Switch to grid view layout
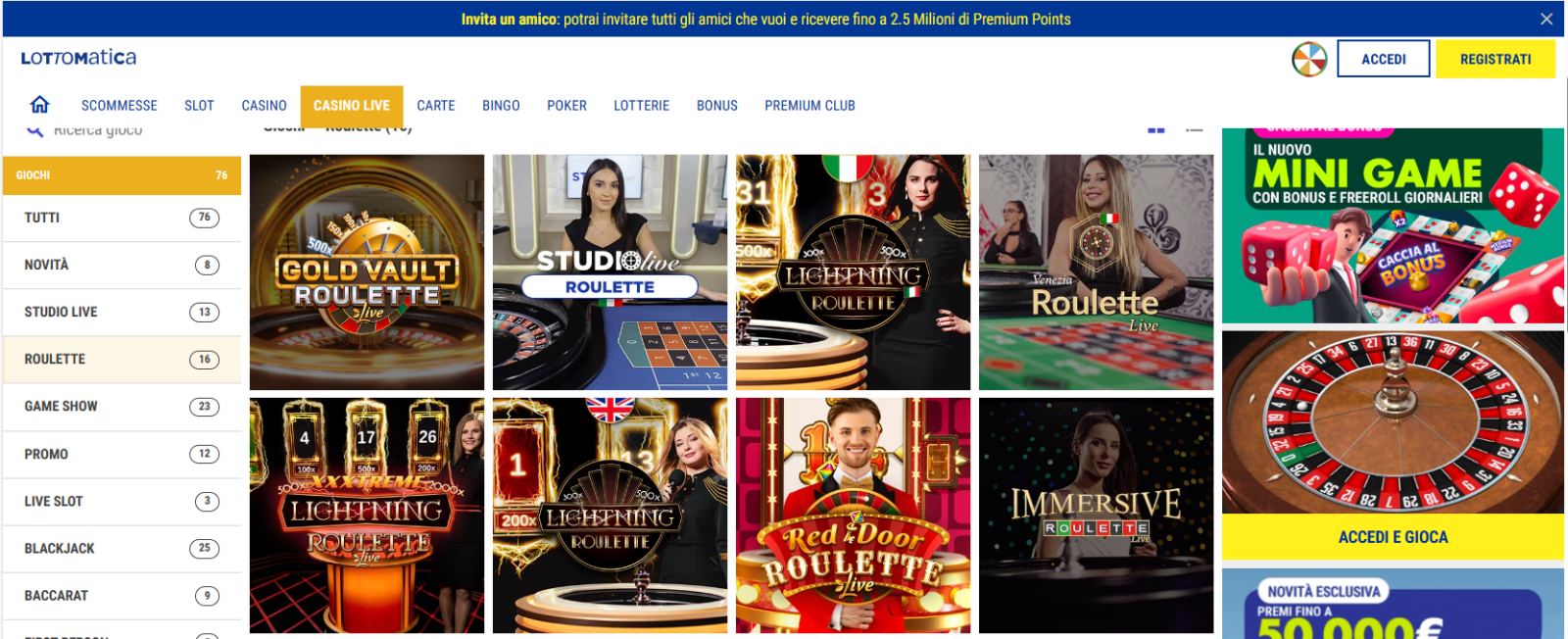 click(1156, 128)
